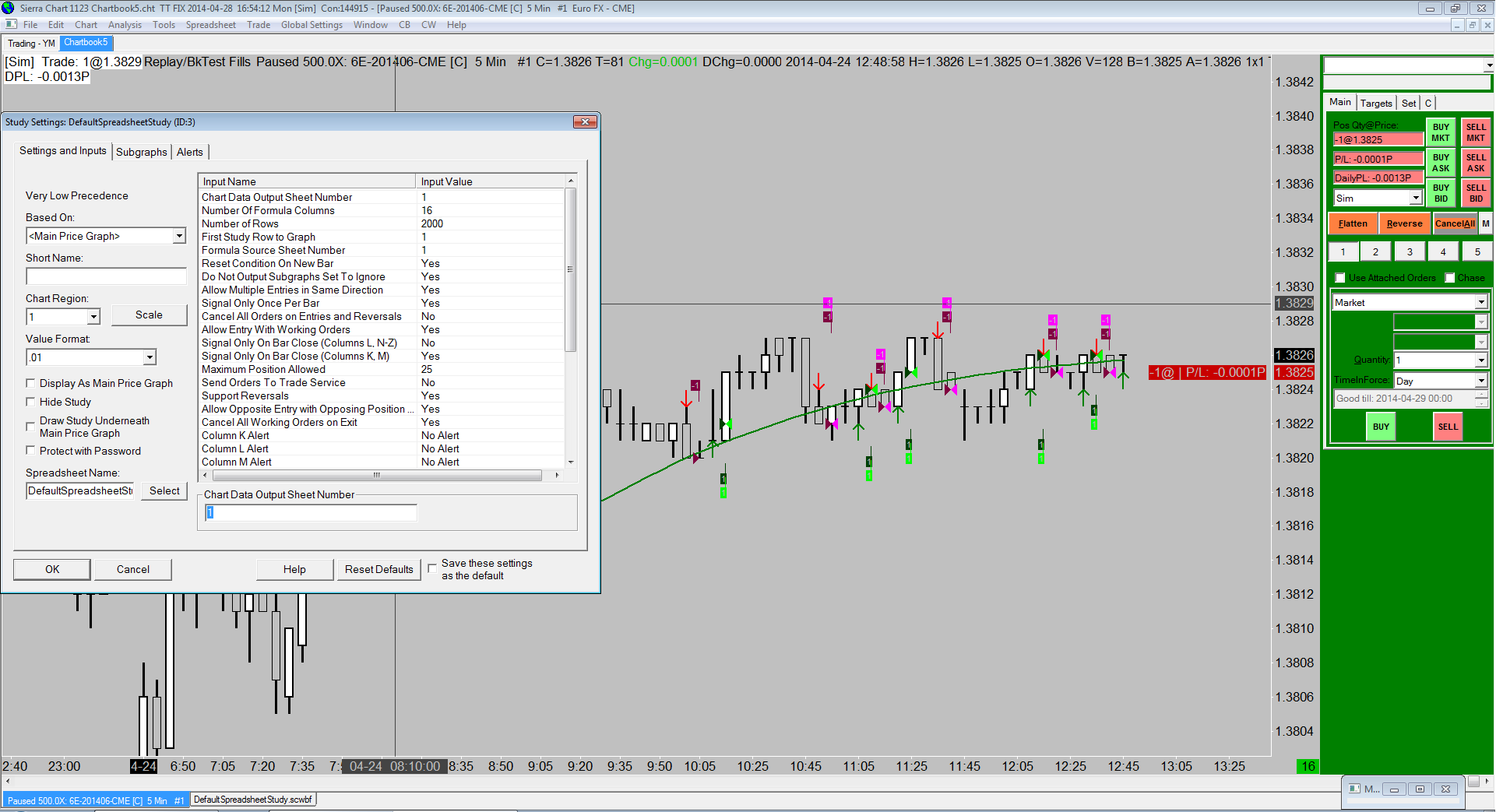The width and height of the screenshot is (1496, 812).
Task: Enable Display As Main Price Graph
Action: (30, 383)
